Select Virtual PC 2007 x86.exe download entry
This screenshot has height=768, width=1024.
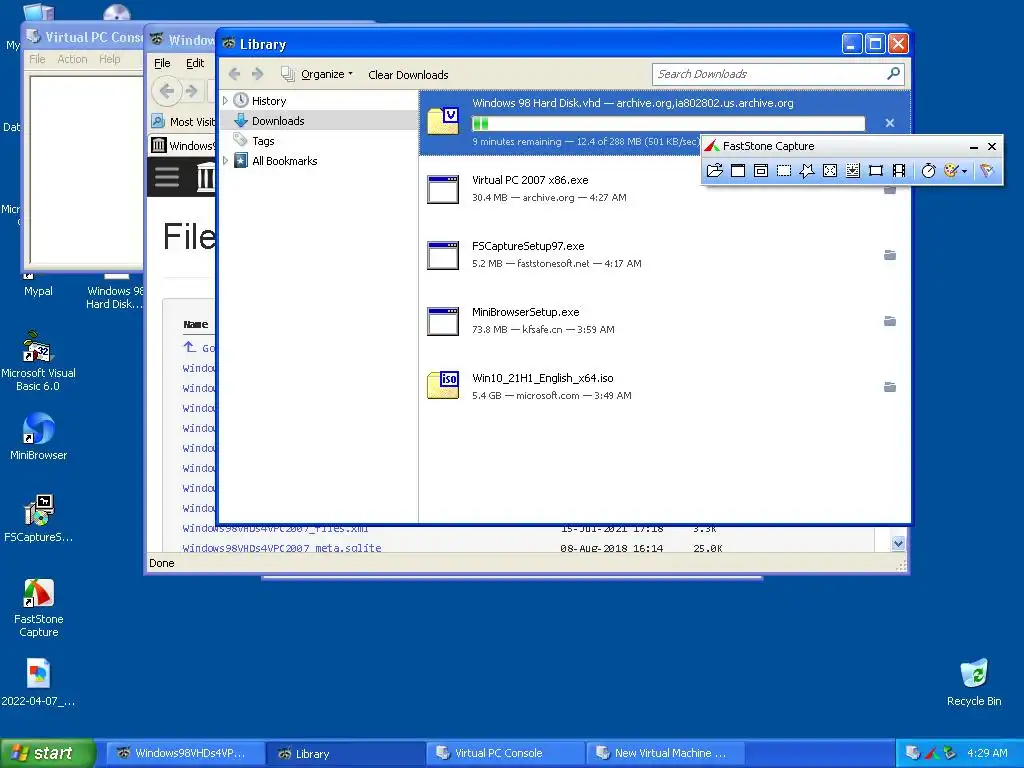pyautogui.click(x=664, y=189)
